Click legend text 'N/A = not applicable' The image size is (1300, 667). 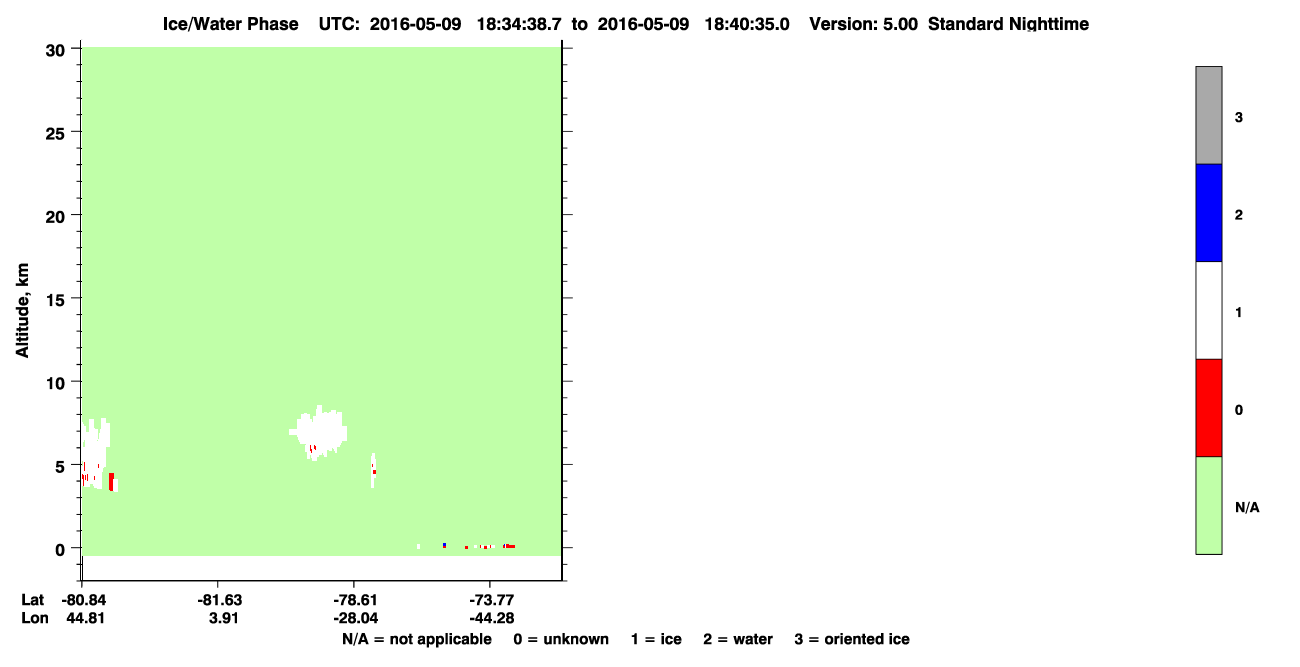coord(417,639)
